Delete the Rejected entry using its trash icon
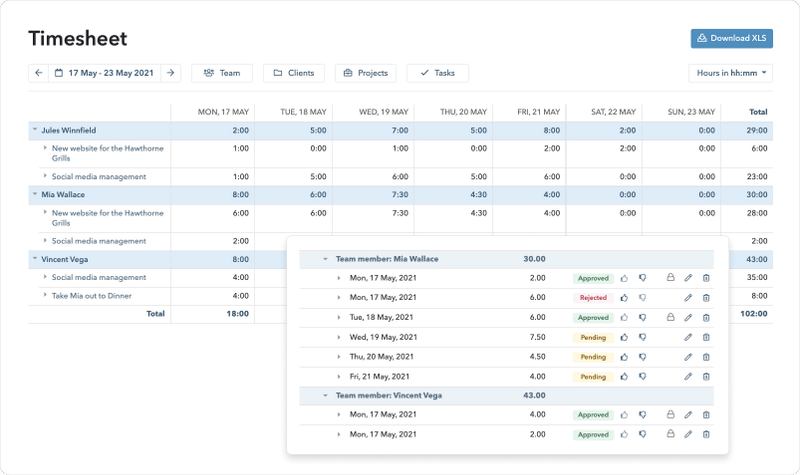The width and height of the screenshot is (800, 475). tap(706, 297)
